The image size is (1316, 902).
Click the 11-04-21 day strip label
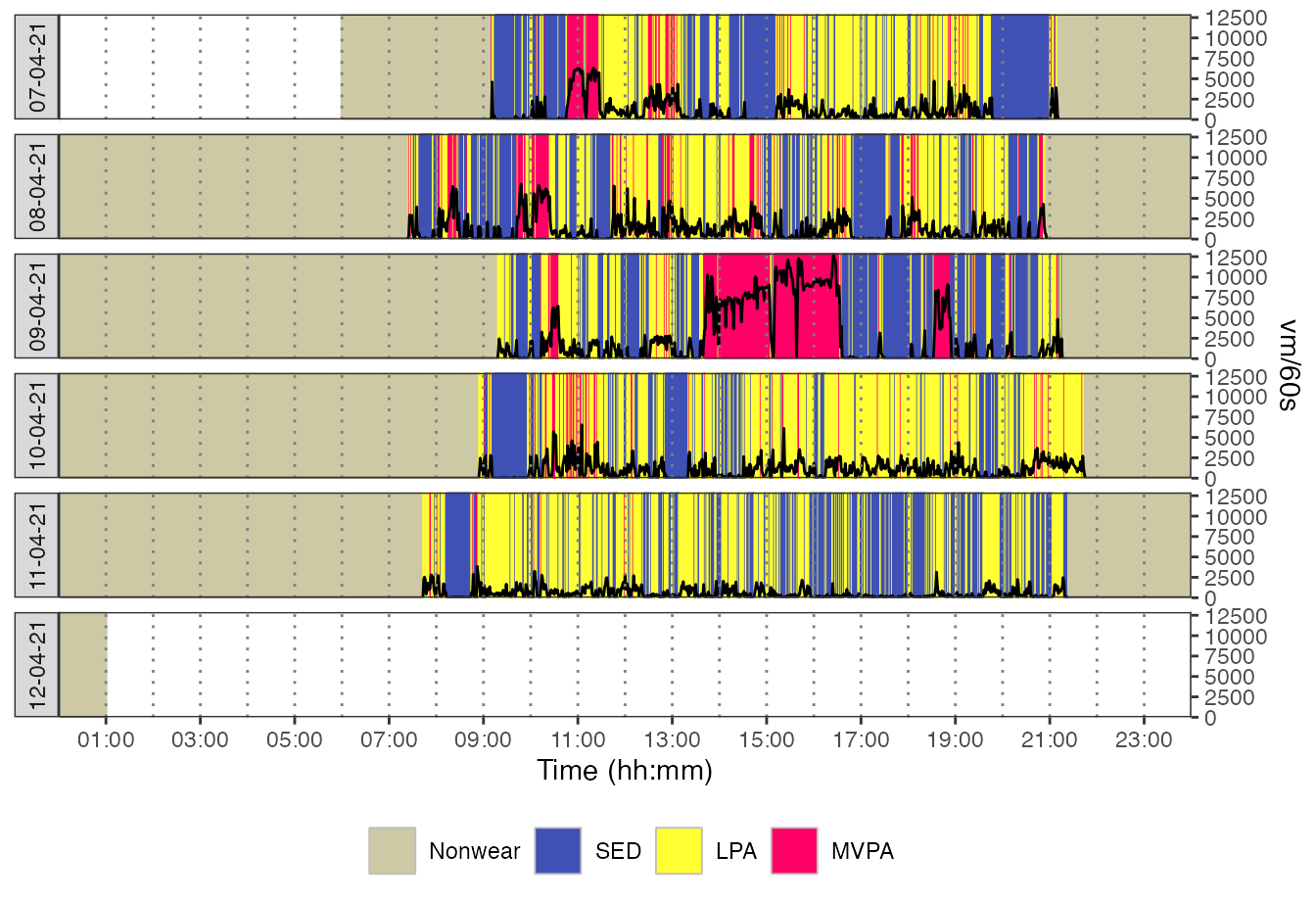(x=37, y=546)
